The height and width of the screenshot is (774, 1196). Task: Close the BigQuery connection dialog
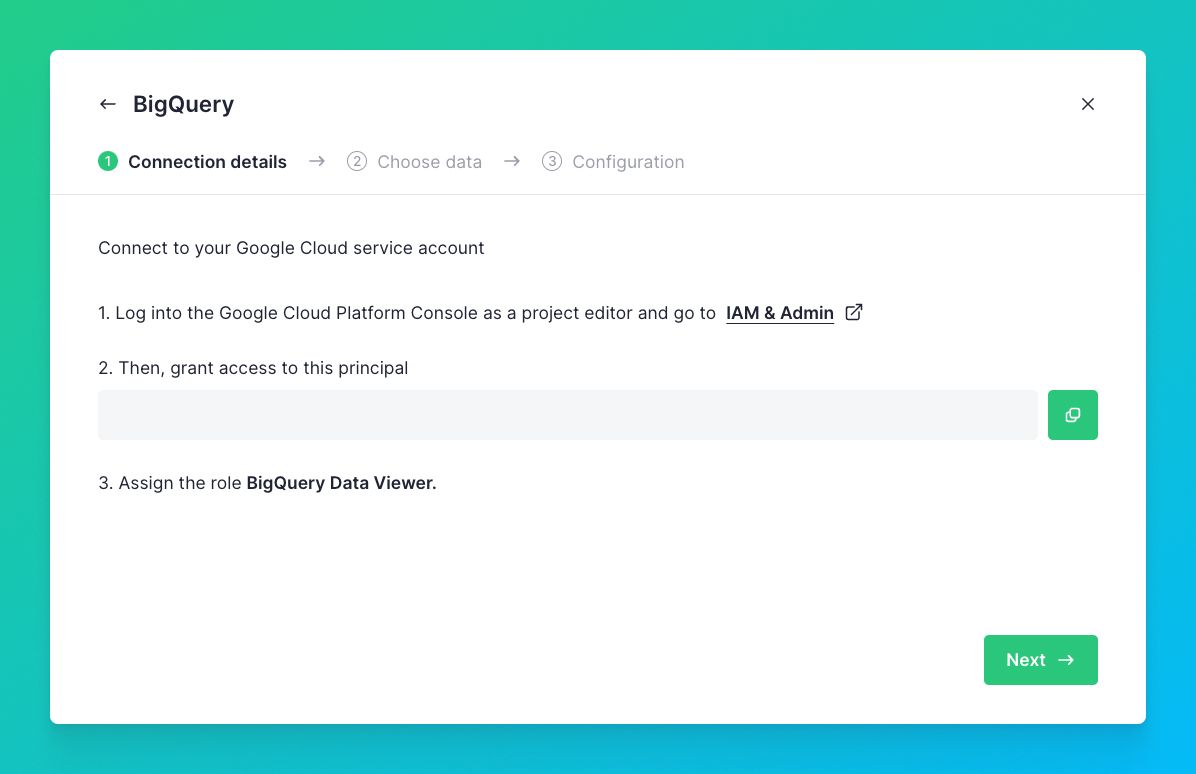pyautogui.click(x=1088, y=104)
